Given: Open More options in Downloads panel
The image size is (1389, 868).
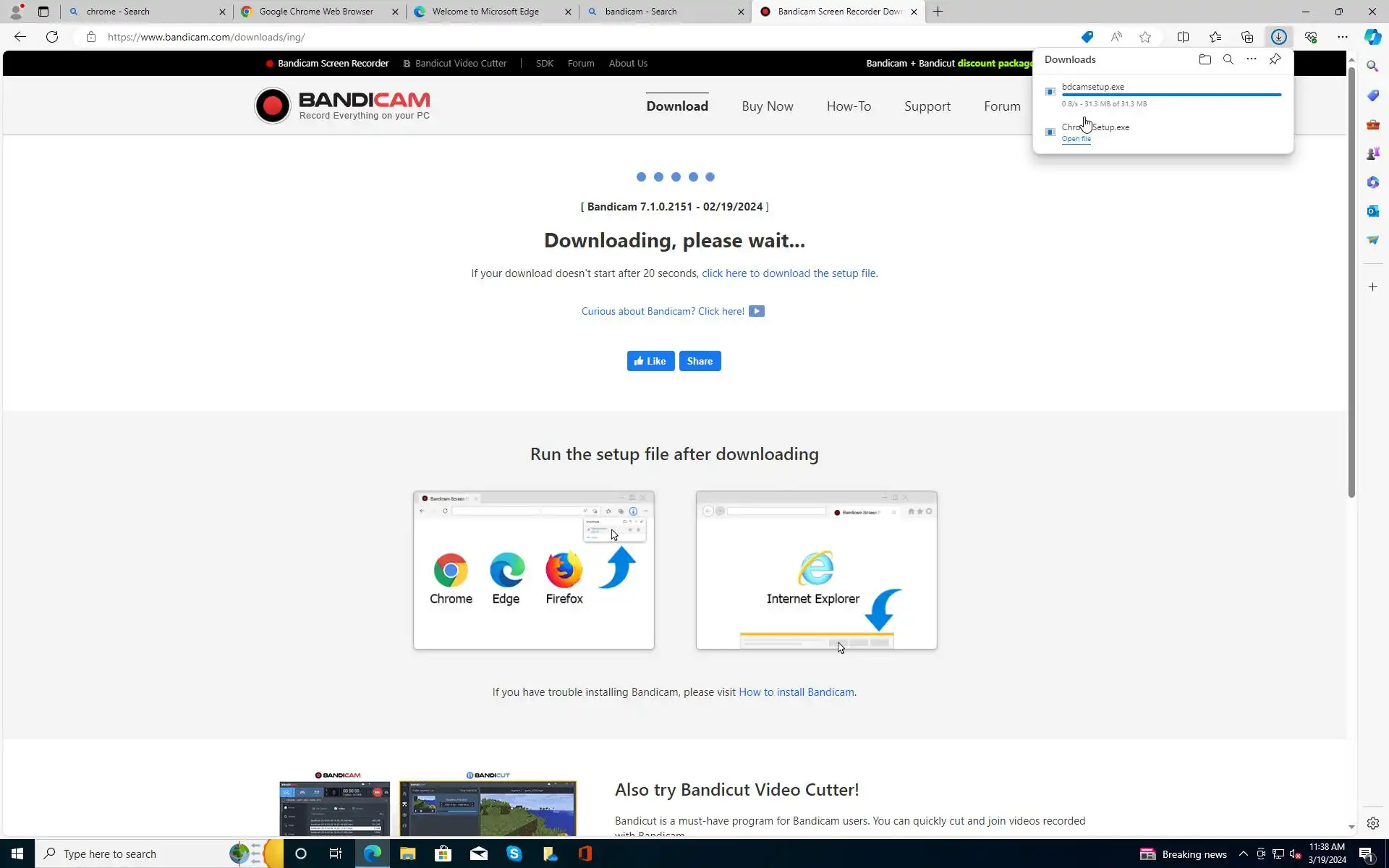Looking at the screenshot, I should (x=1251, y=59).
